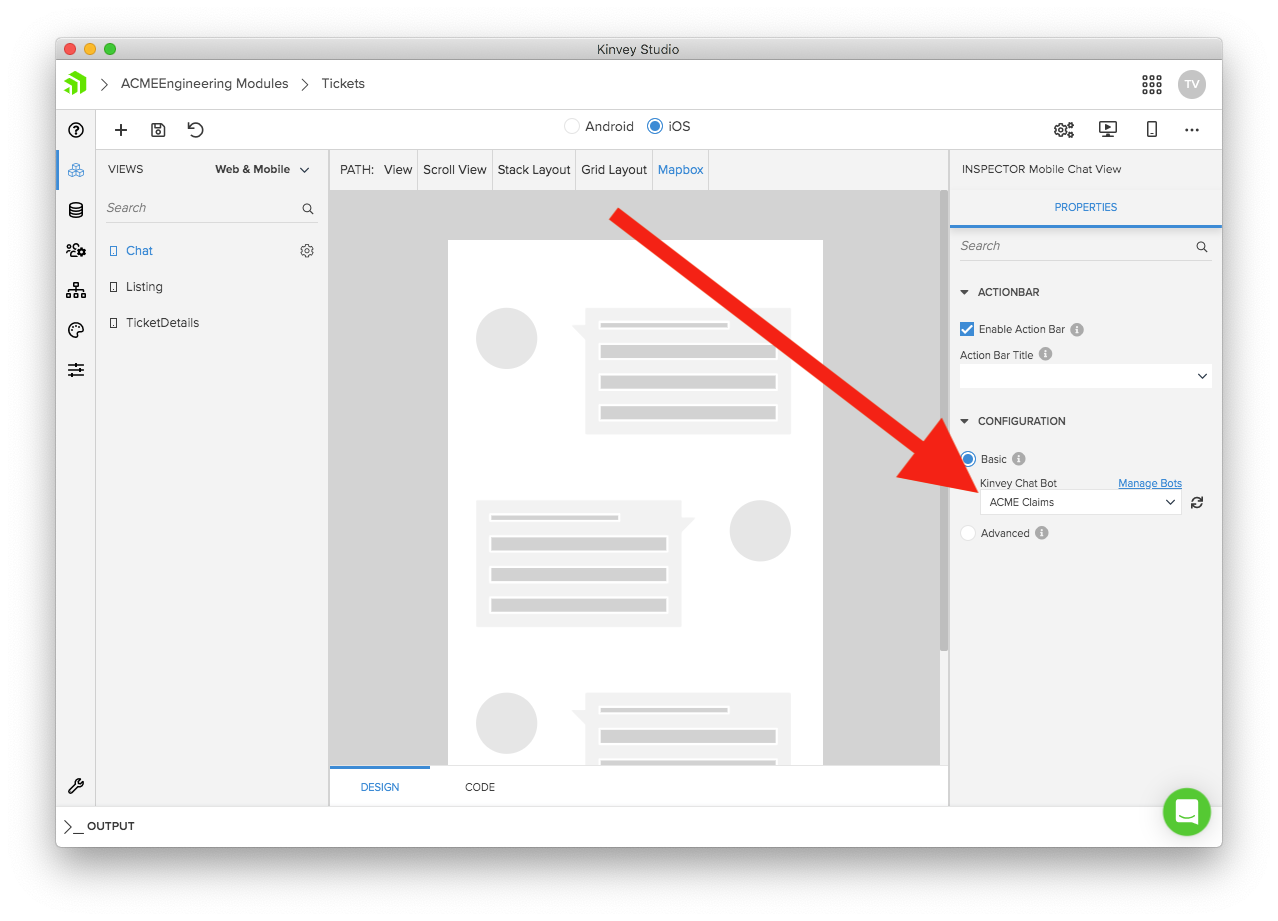
Task: Click the undo/revert arrow icon
Action: coord(196,130)
